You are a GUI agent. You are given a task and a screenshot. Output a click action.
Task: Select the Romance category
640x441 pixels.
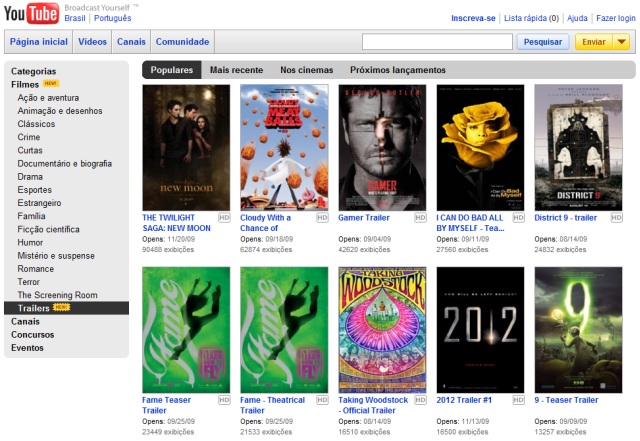[x=36, y=269]
